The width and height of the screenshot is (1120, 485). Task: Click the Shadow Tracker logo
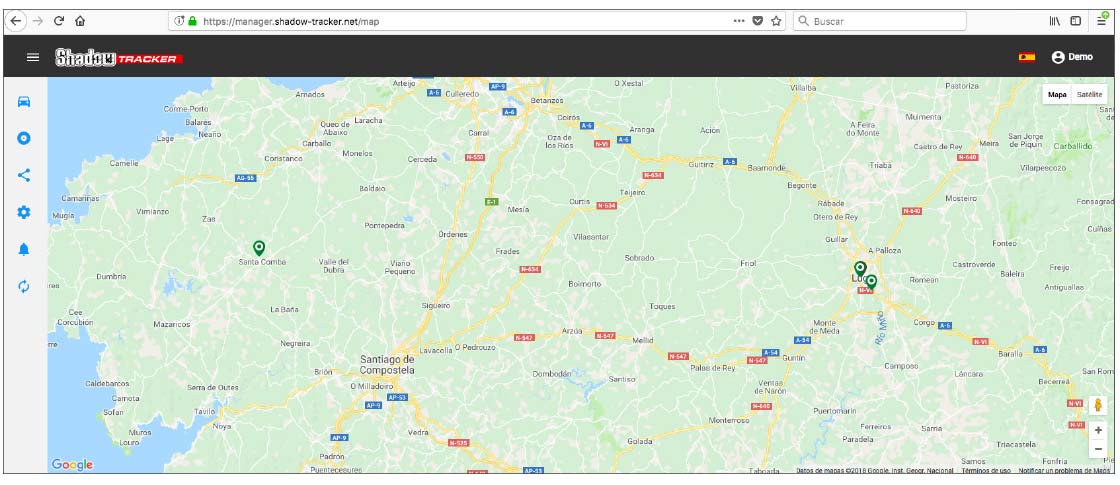click(119, 58)
